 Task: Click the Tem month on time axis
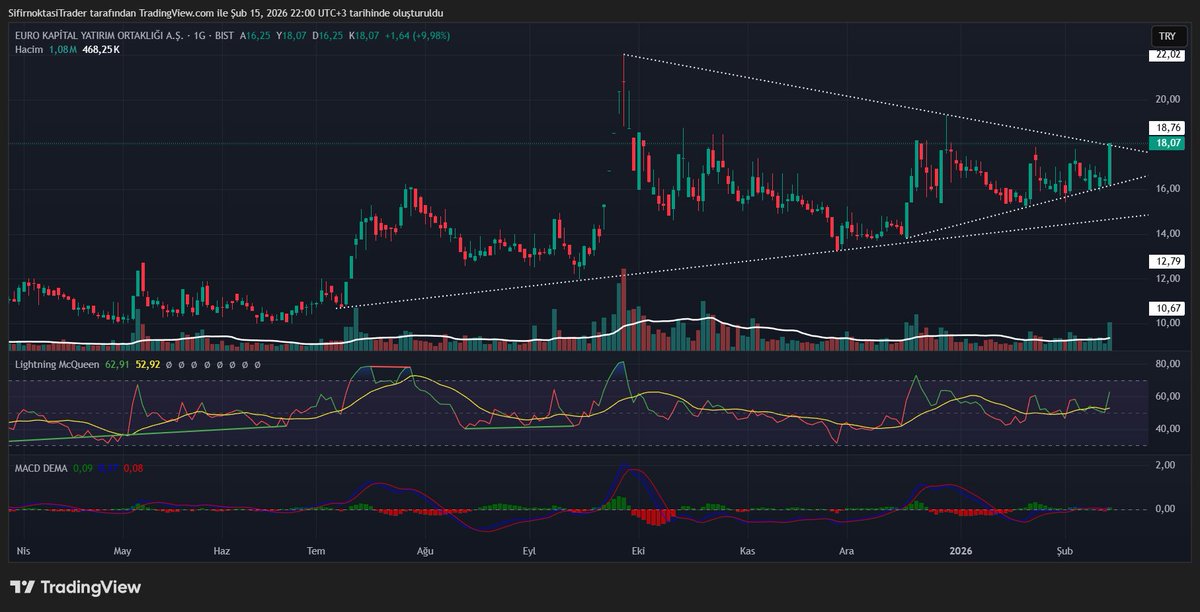[x=317, y=551]
